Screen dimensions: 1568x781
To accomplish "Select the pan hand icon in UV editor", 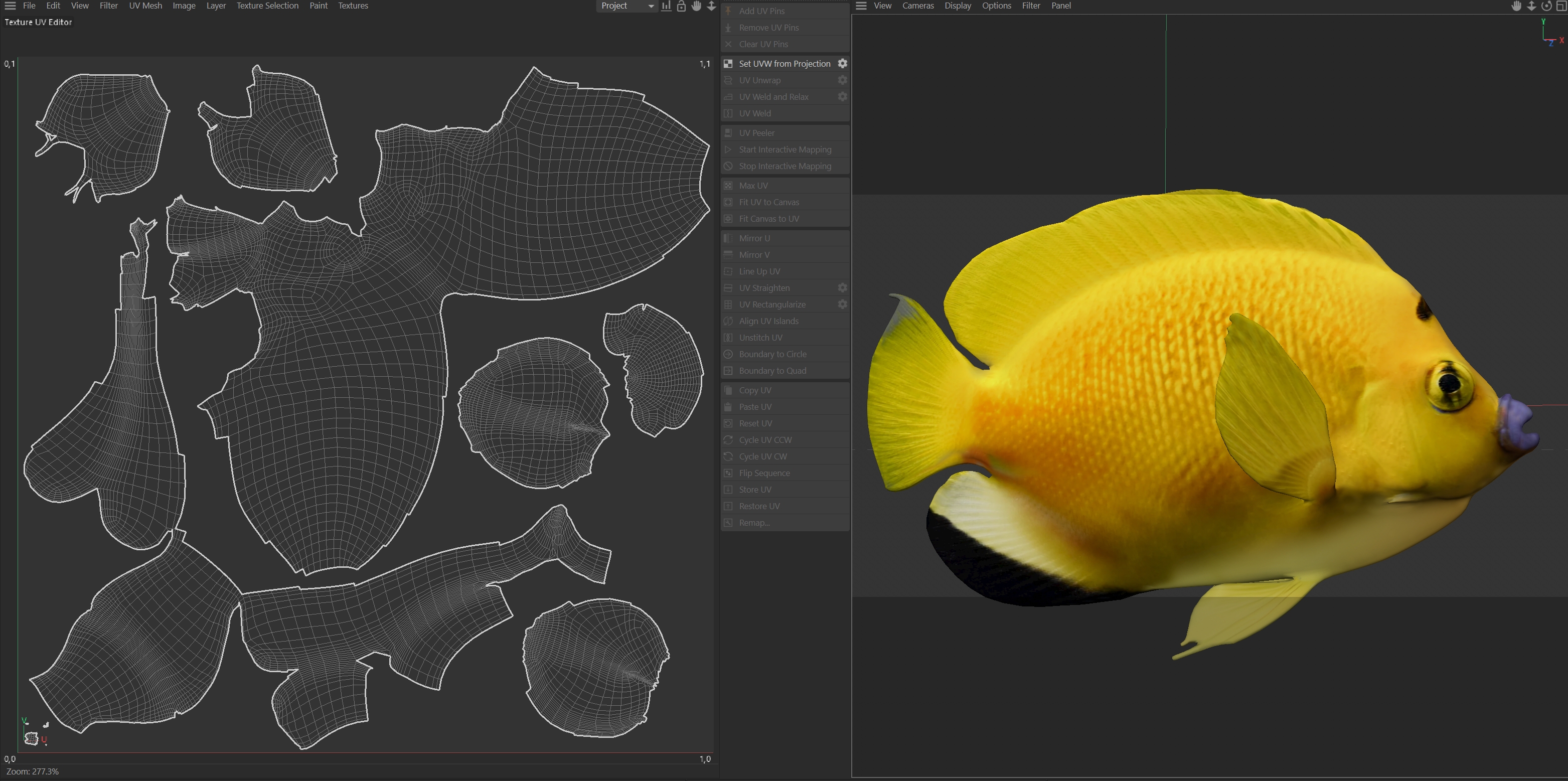I will [696, 6].
